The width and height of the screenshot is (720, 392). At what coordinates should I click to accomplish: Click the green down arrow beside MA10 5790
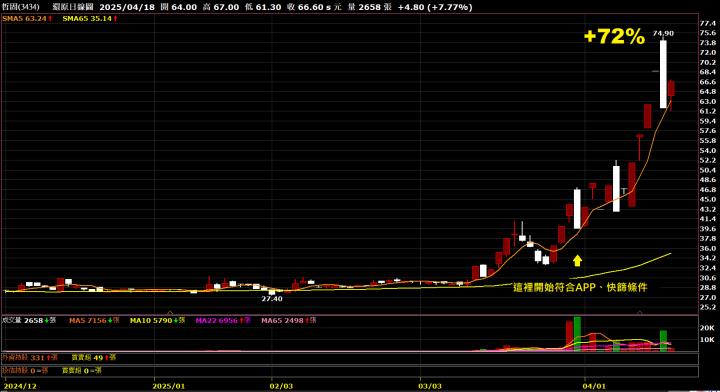[176, 320]
